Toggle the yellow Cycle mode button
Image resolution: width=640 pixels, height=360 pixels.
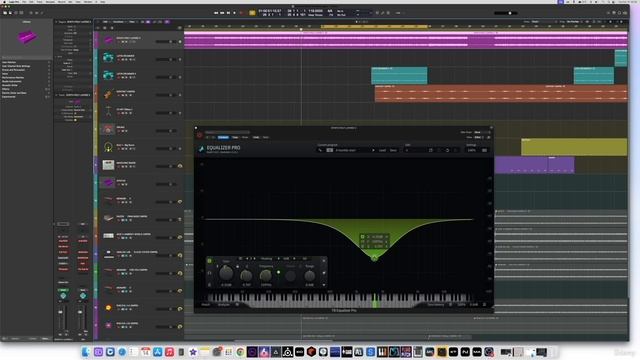pyautogui.click(x=252, y=13)
